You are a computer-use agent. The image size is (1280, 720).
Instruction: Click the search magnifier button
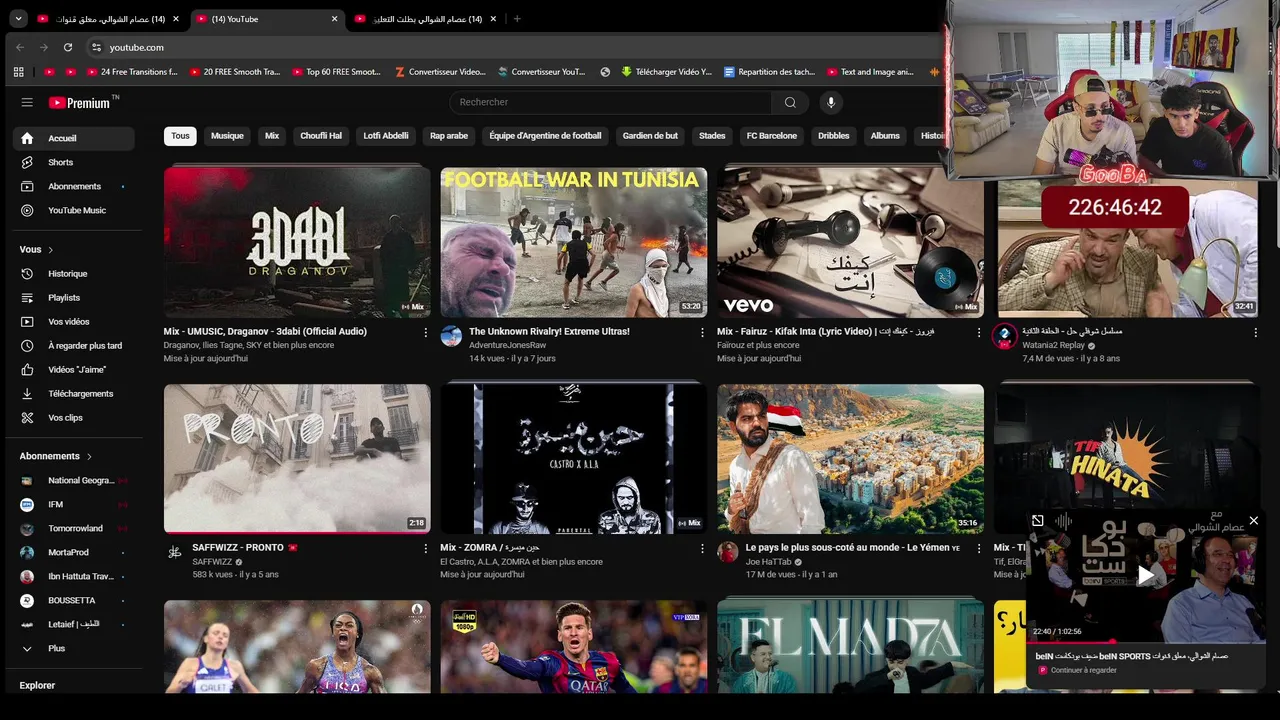pyautogui.click(x=790, y=102)
